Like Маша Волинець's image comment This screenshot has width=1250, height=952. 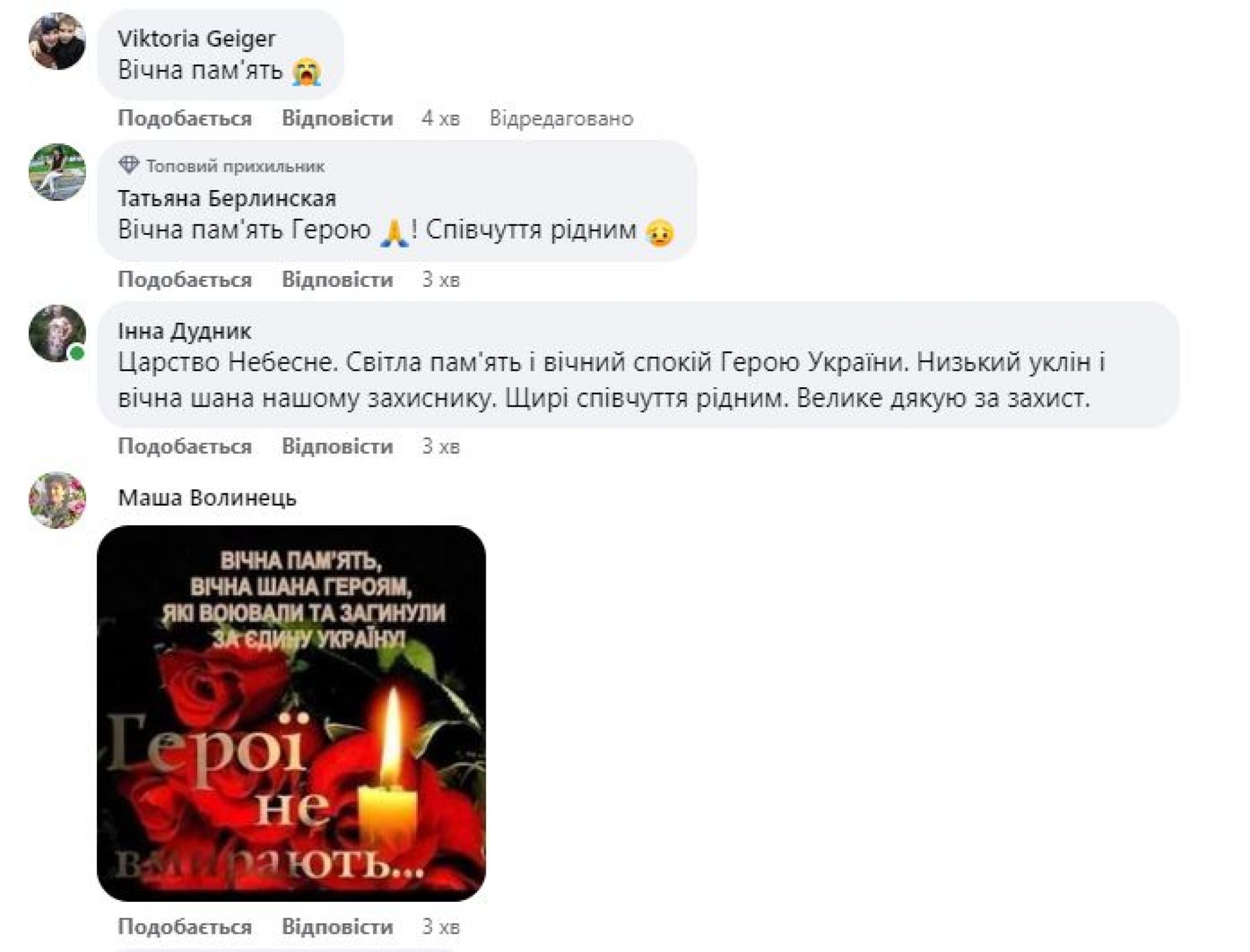[x=185, y=927]
